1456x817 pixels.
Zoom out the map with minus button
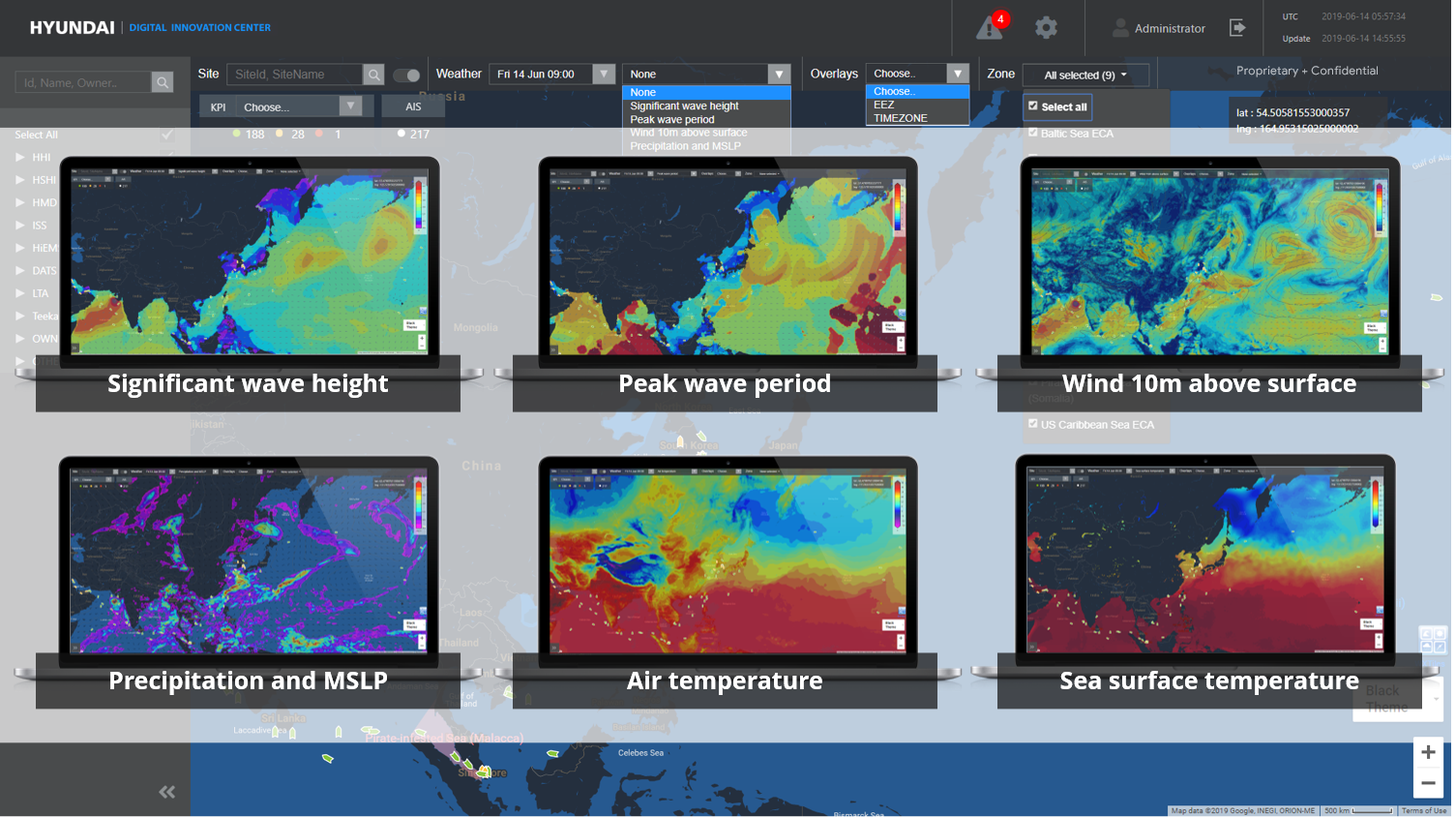point(1428,782)
